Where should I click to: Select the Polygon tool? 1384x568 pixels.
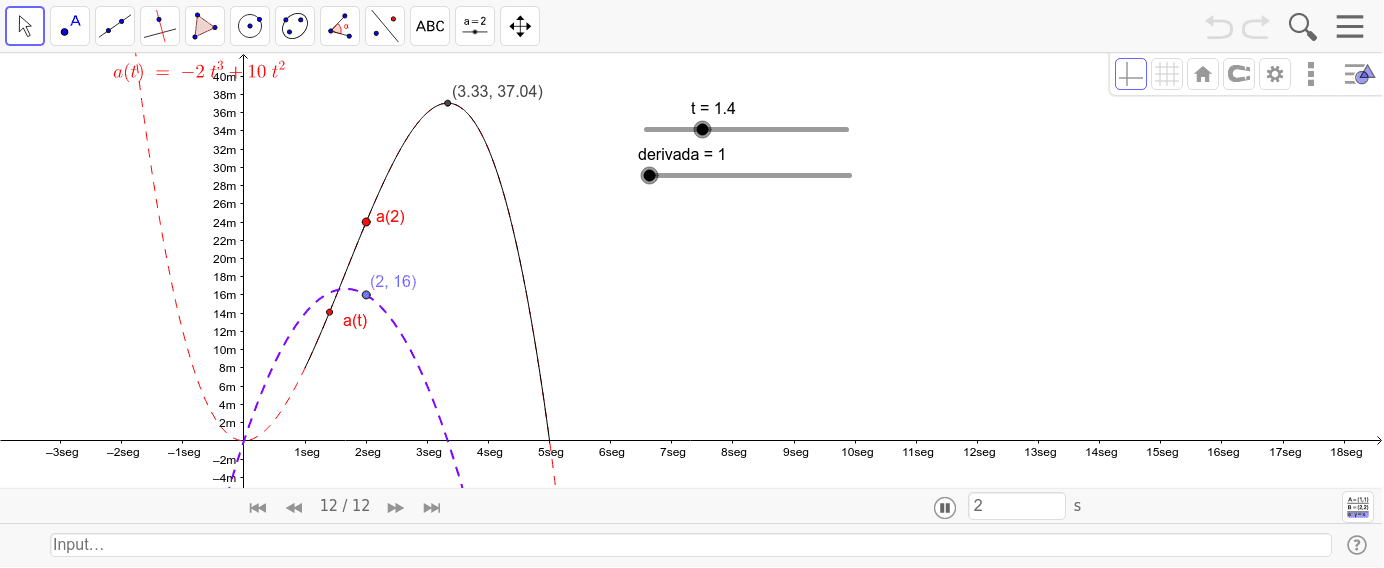point(205,26)
